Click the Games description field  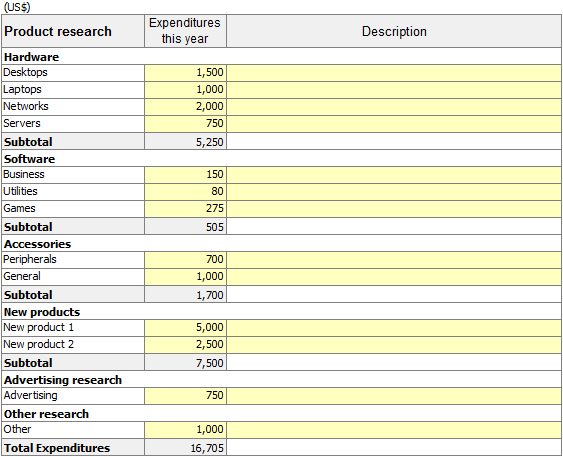(394, 209)
